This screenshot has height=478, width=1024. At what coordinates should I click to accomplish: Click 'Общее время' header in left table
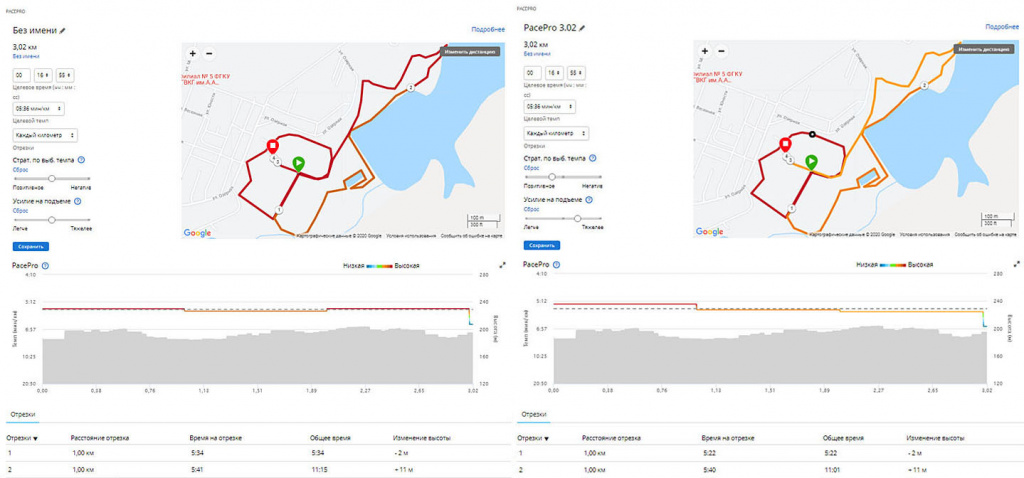coord(329,438)
